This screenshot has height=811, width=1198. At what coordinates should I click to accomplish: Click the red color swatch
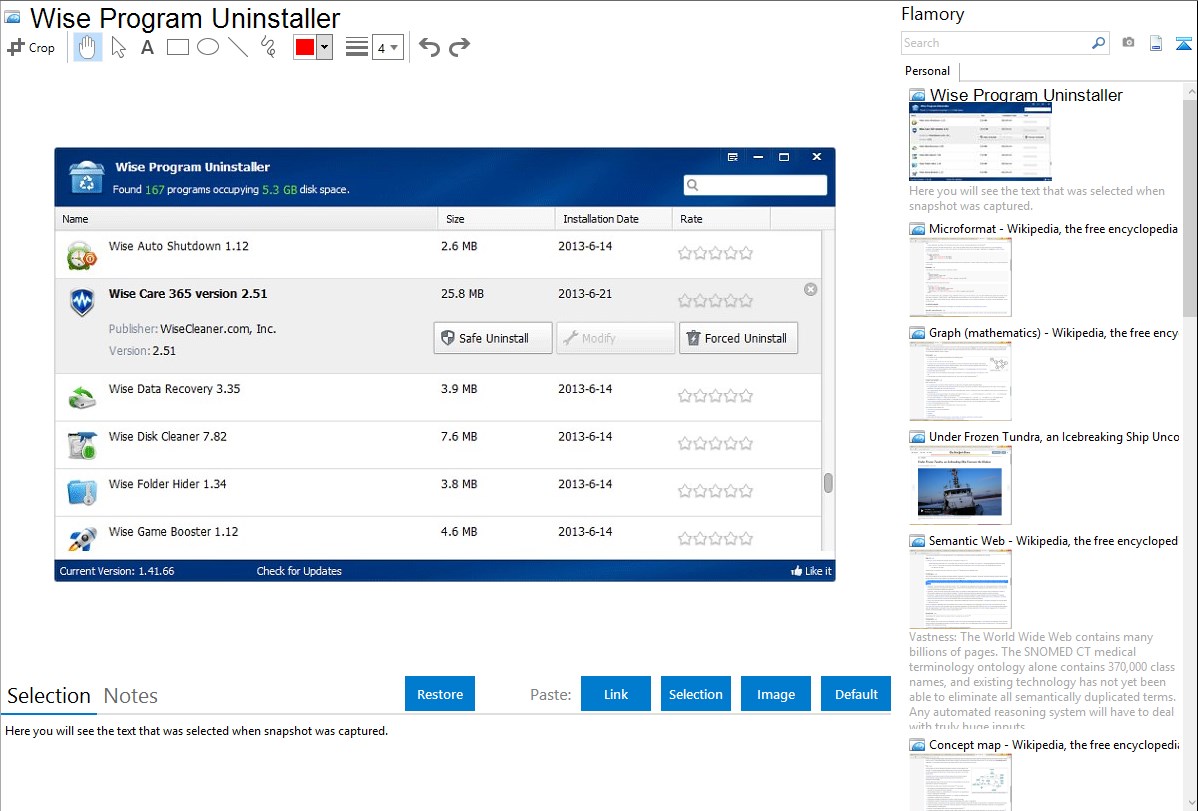[305, 47]
